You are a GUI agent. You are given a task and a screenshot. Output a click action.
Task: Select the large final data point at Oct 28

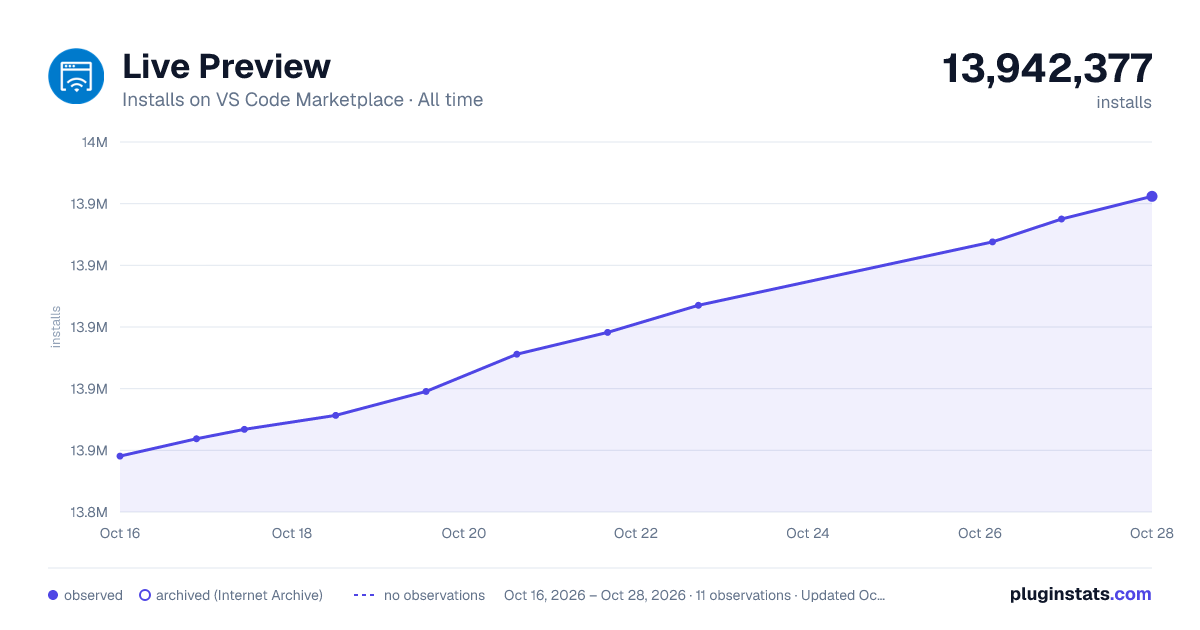pyautogui.click(x=1152, y=196)
